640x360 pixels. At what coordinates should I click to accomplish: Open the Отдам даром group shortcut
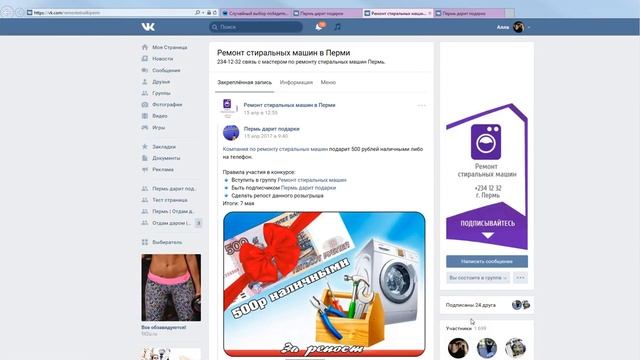[171, 223]
